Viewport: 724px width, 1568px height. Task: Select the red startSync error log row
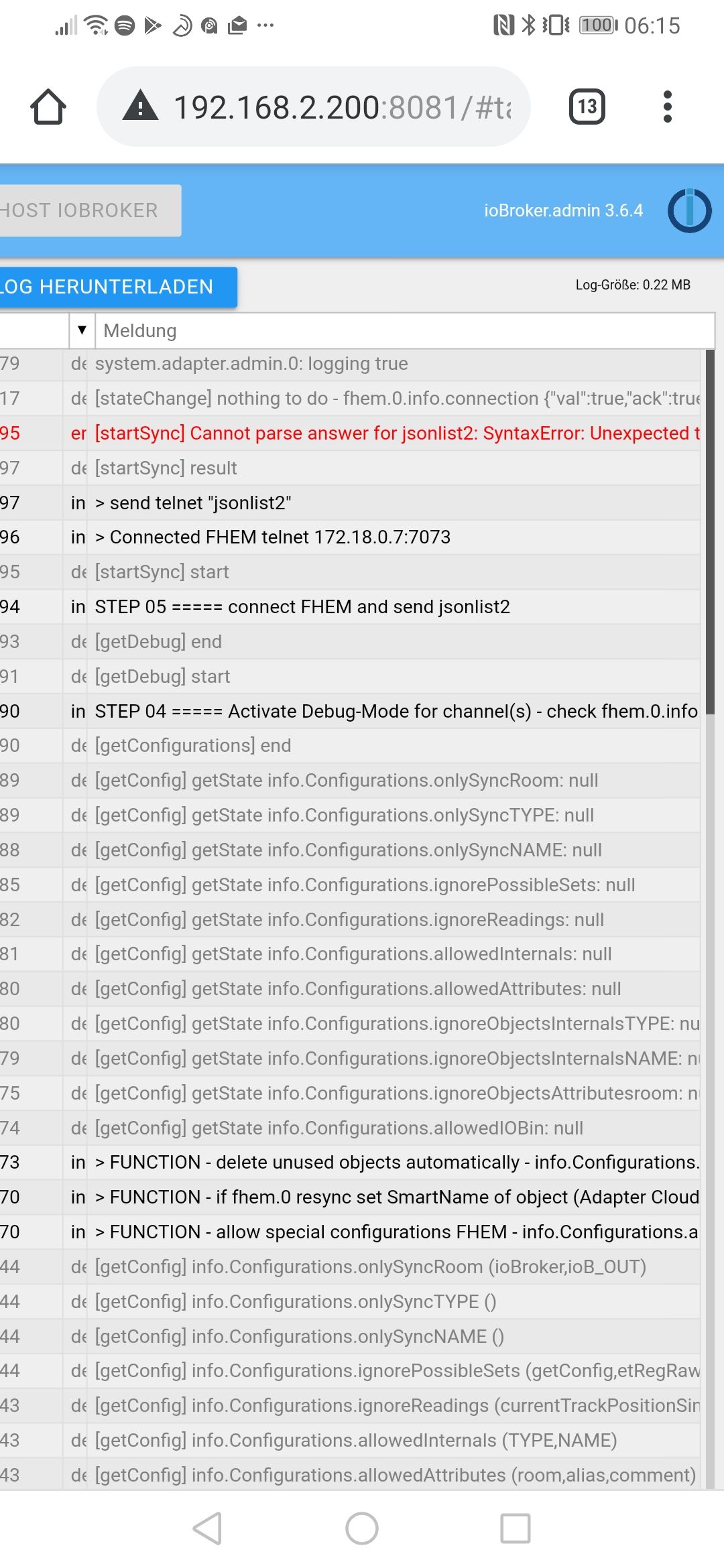[x=350, y=433]
